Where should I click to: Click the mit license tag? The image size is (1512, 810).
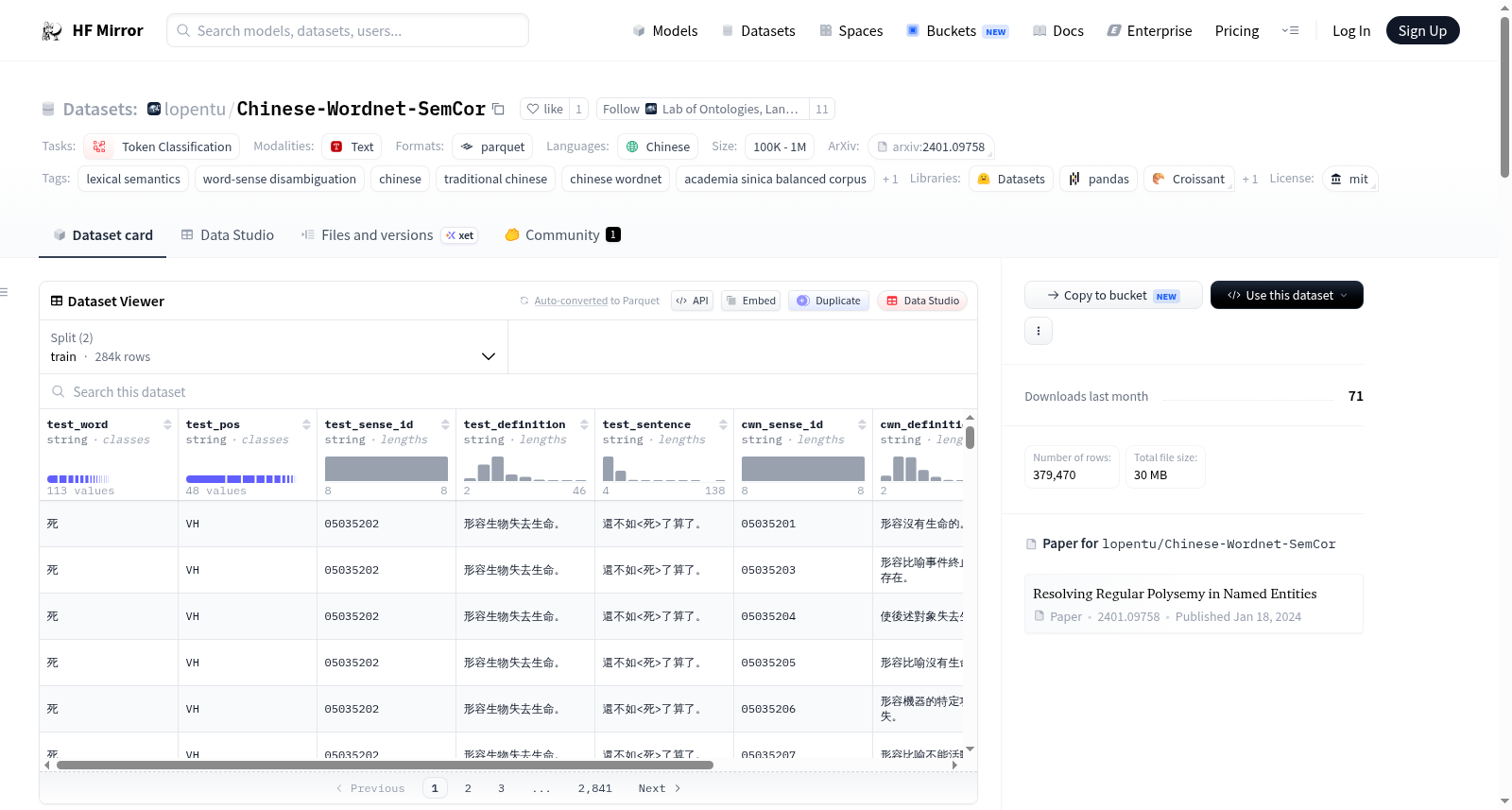coord(1349,180)
